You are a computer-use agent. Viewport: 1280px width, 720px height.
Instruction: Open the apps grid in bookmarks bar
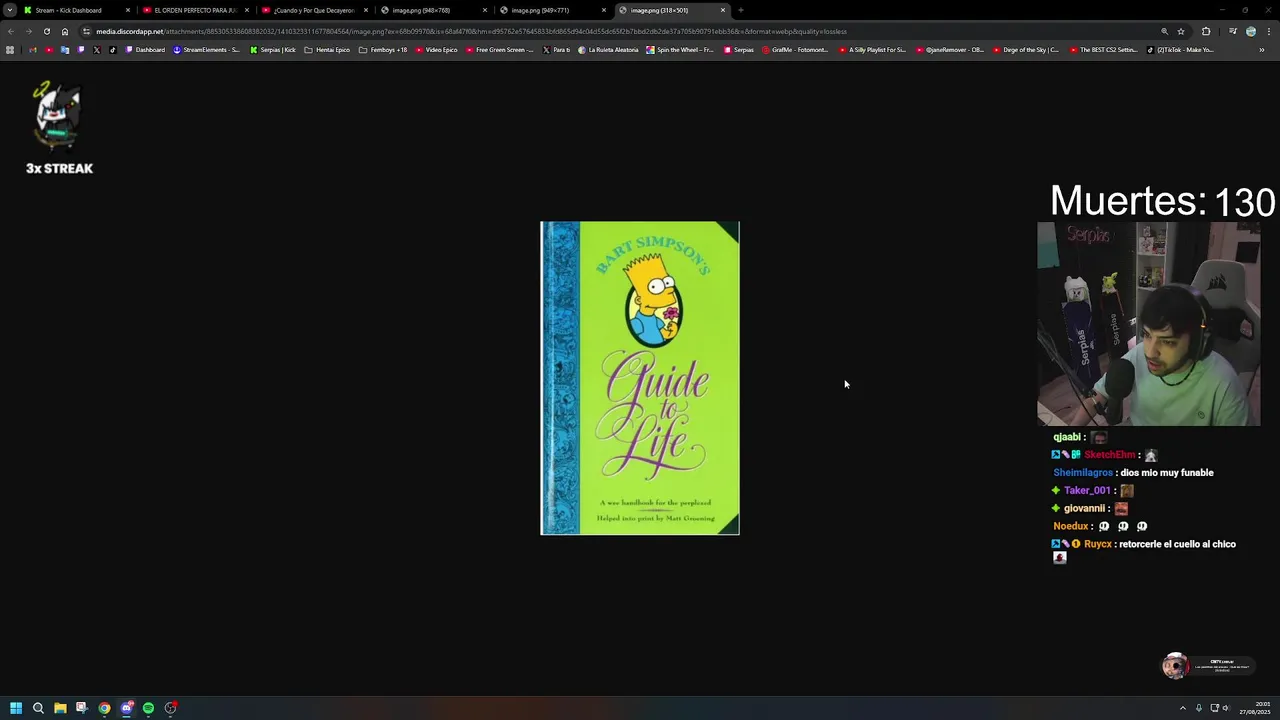click(x=10, y=50)
